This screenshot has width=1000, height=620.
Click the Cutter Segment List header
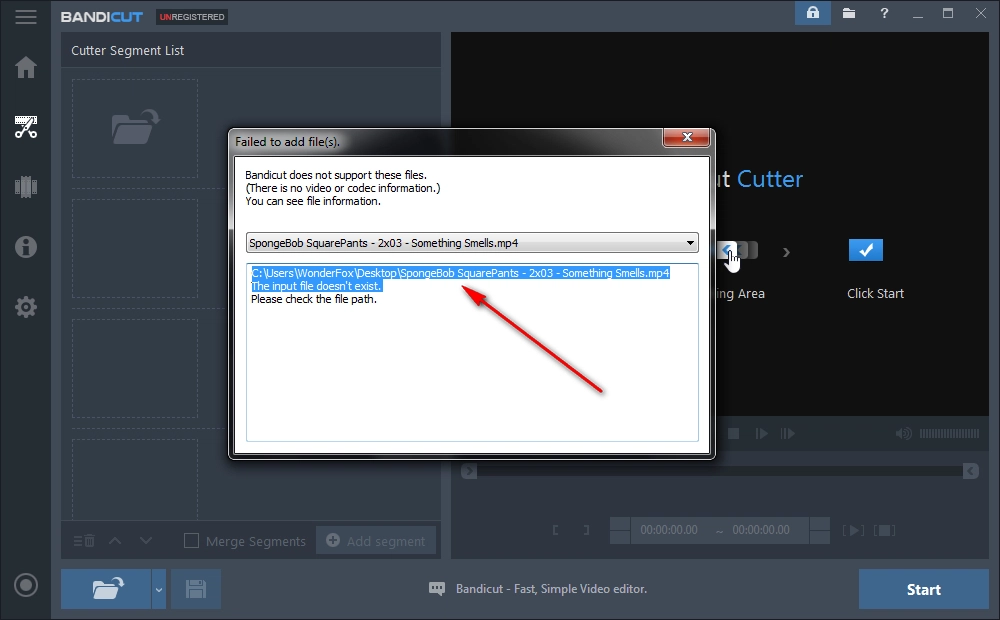tap(128, 50)
